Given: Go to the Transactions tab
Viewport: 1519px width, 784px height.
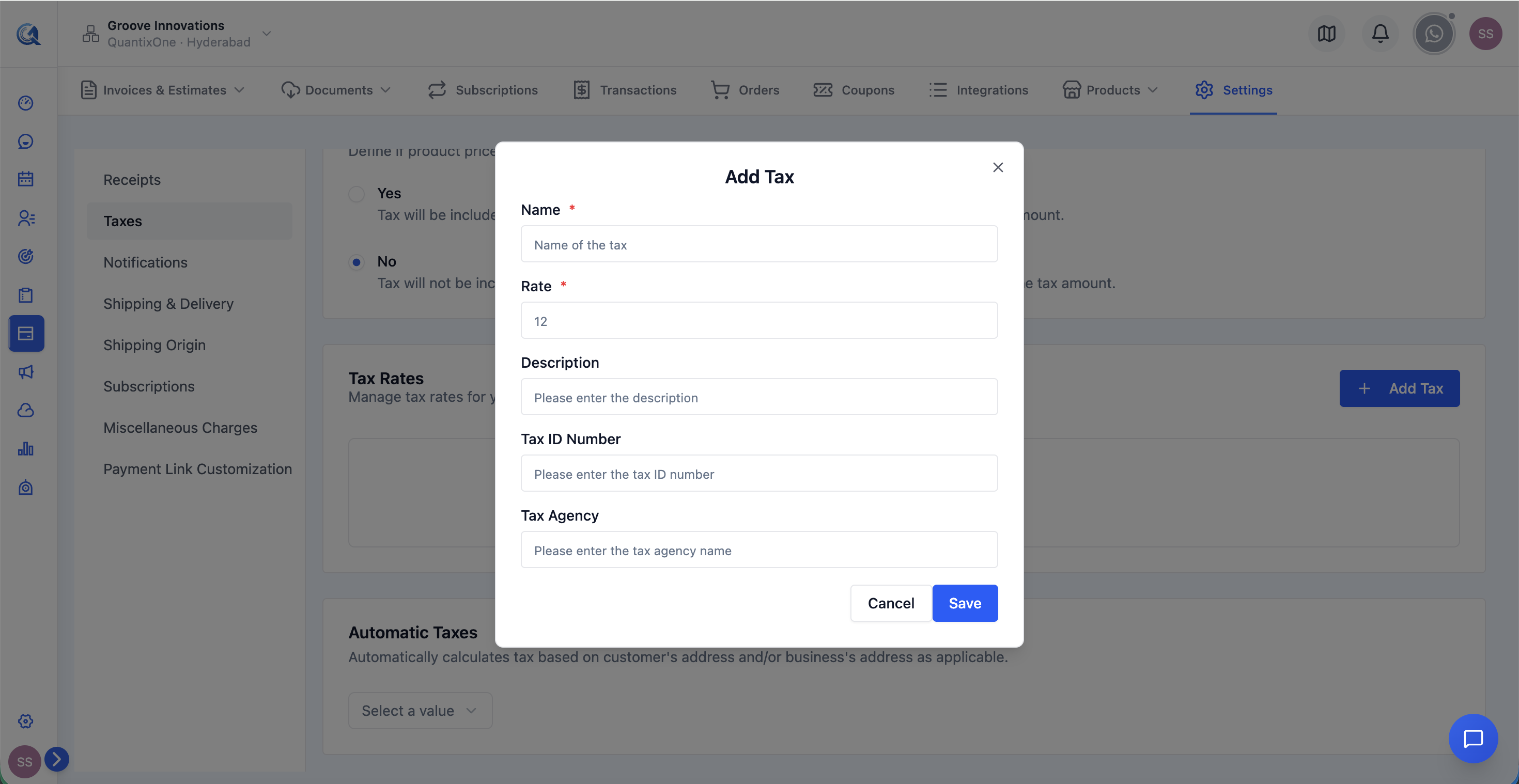Looking at the screenshot, I should [x=625, y=90].
